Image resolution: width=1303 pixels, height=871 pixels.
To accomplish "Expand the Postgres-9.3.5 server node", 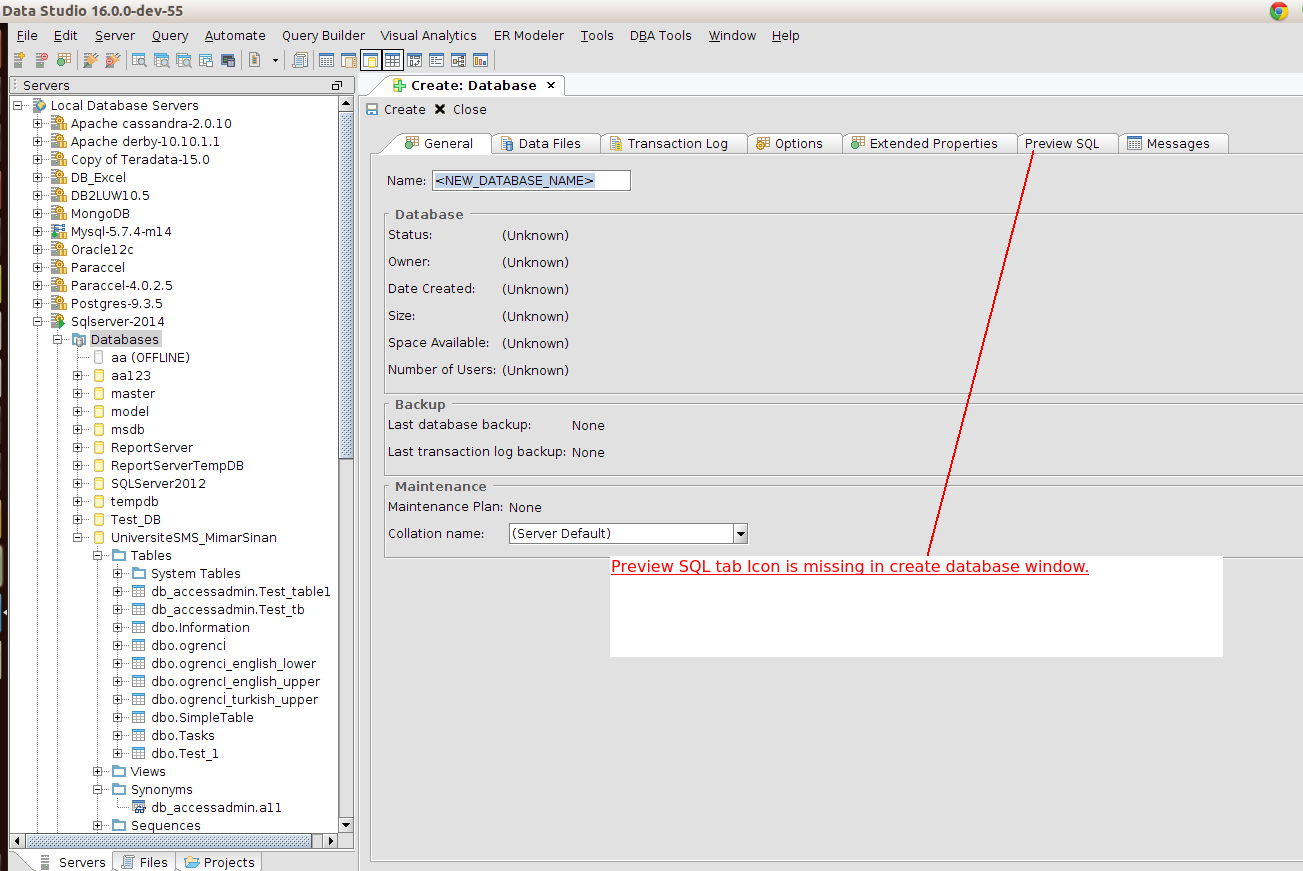I will point(38,303).
